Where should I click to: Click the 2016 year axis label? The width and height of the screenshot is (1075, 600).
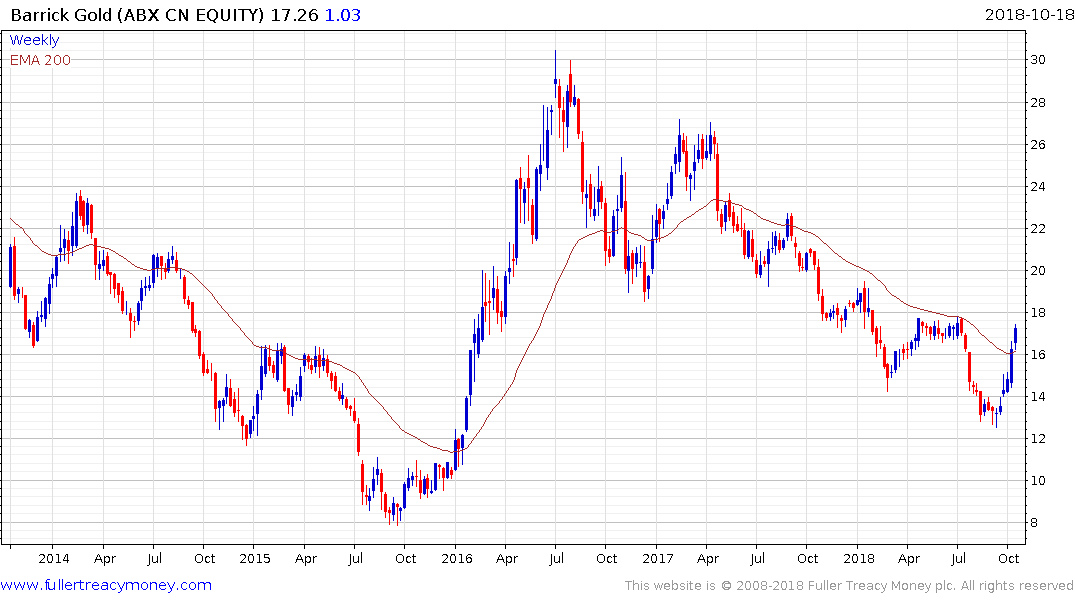coord(457,558)
